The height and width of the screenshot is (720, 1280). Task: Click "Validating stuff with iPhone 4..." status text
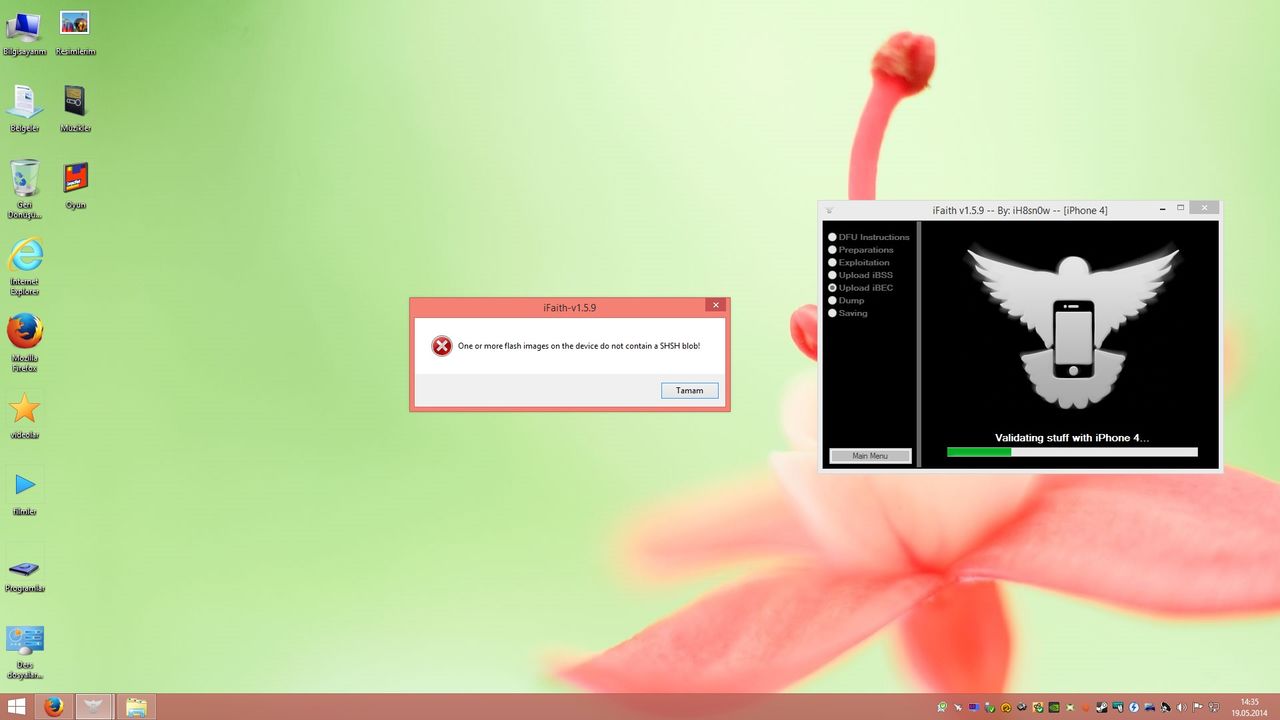click(1072, 438)
